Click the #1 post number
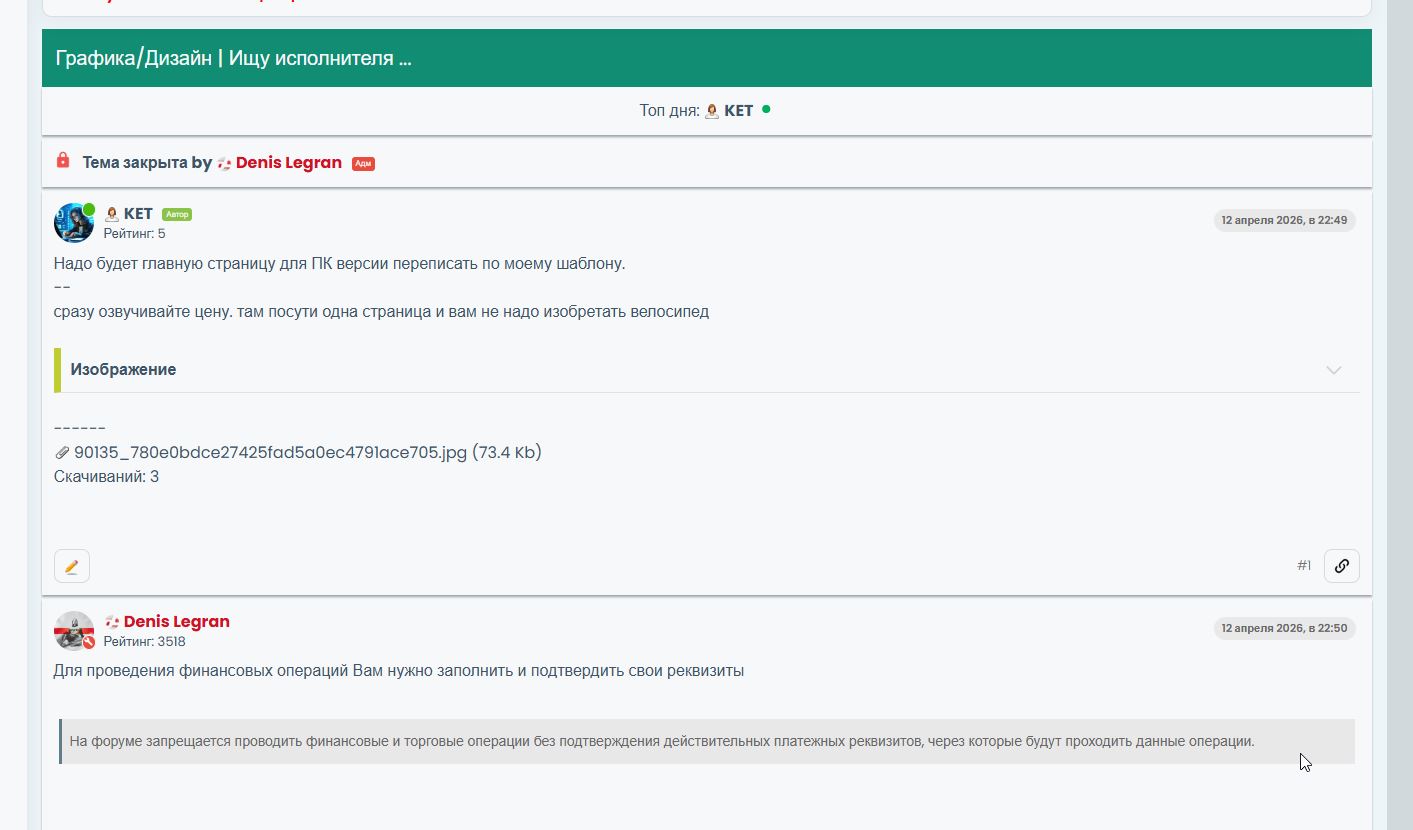 point(1304,566)
